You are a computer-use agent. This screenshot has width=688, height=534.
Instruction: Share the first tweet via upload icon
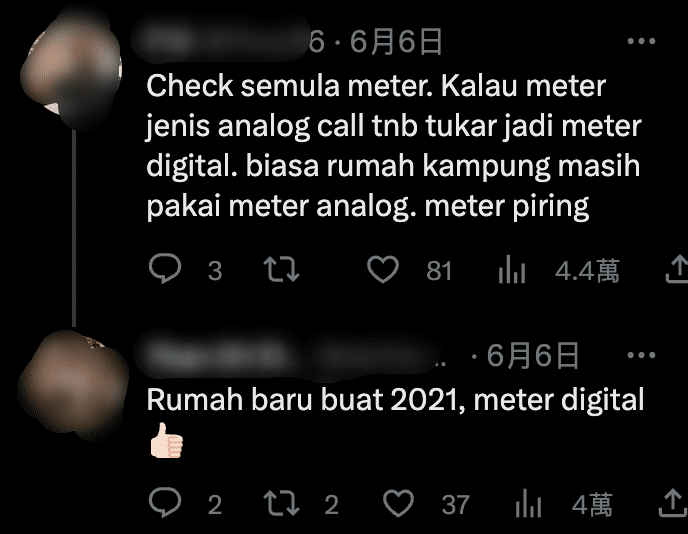pyautogui.click(x=677, y=269)
